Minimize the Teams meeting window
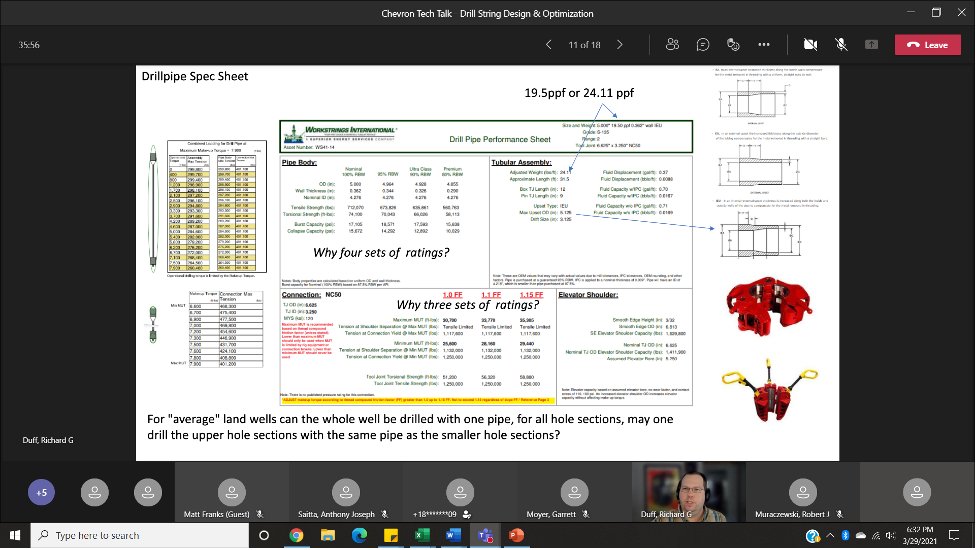This screenshot has width=977, height=550. [911, 12]
